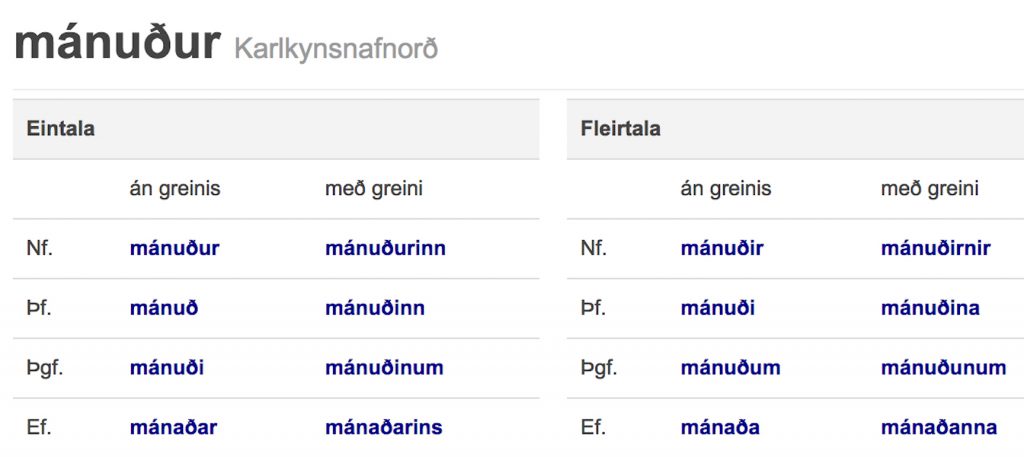Click the mánuðunum link
1024x457 pixels.
click(x=943, y=368)
